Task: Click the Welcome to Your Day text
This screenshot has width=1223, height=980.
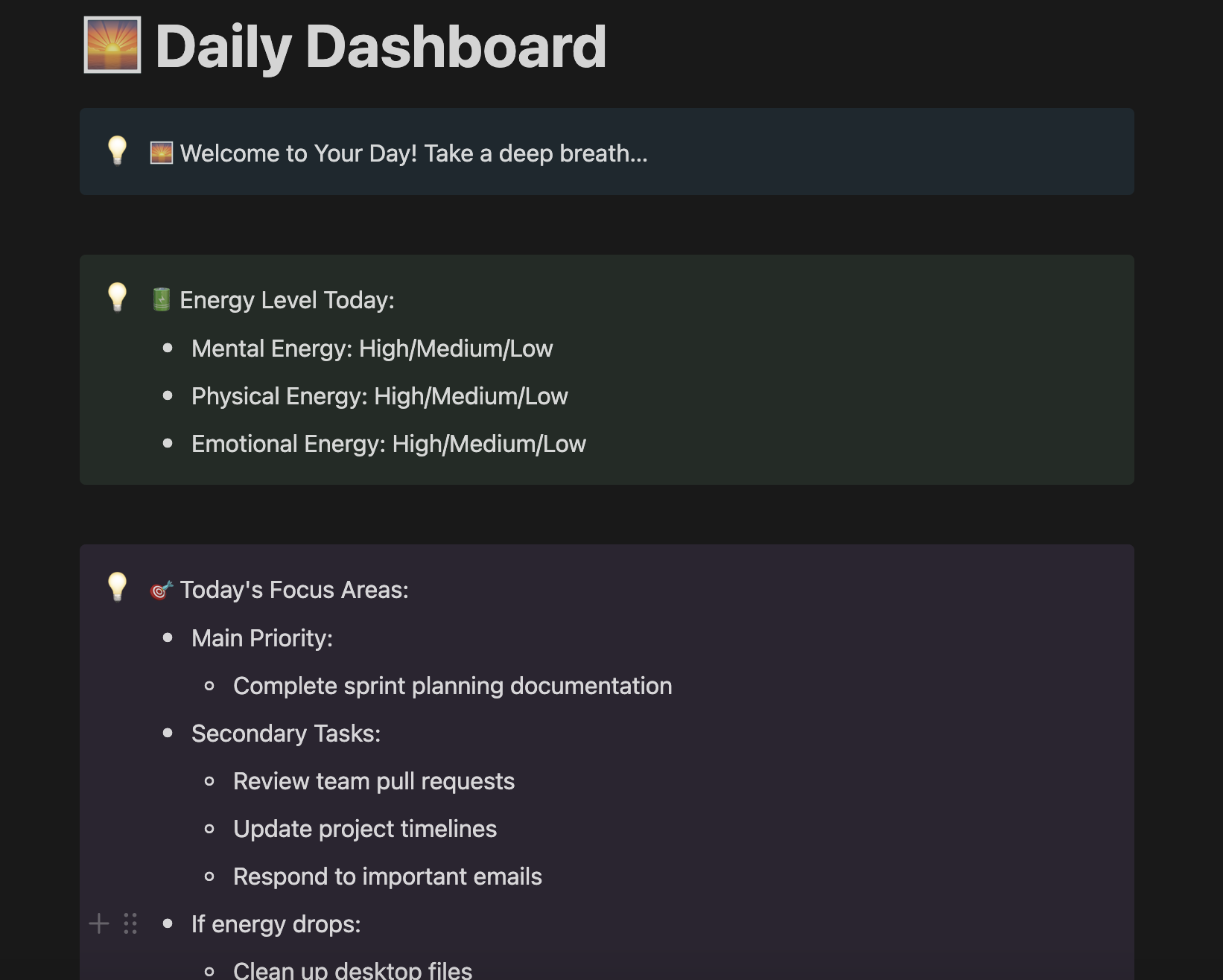Action: click(413, 153)
